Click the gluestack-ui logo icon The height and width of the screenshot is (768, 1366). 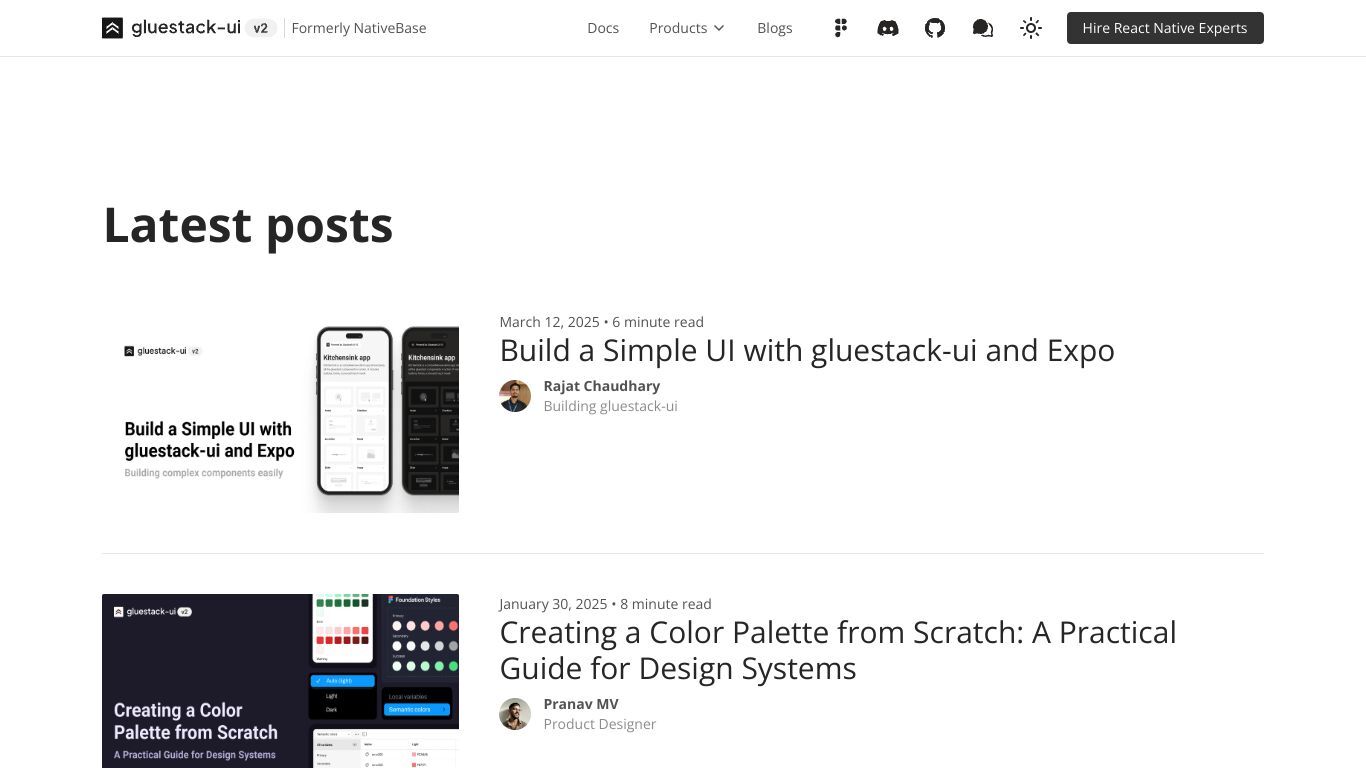(x=112, y=28)
